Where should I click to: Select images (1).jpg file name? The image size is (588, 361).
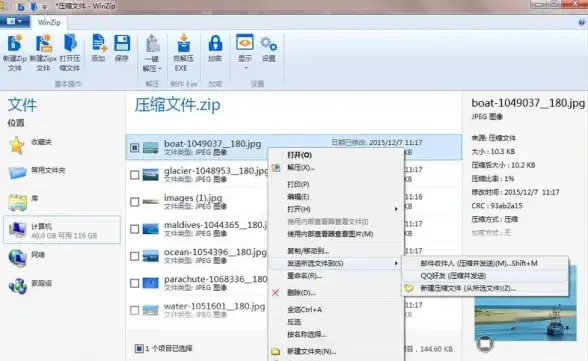[x=193, y=198]
